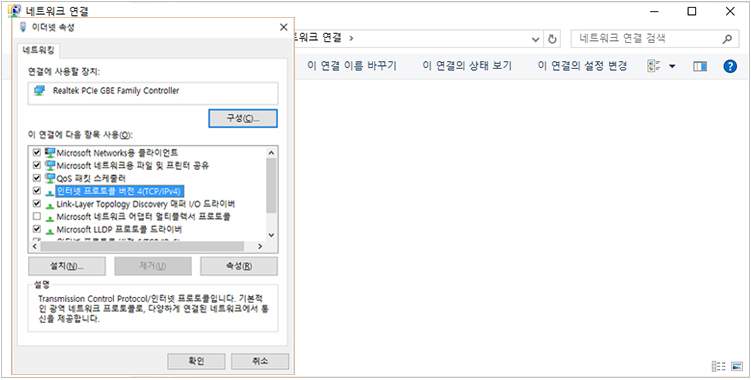Click the 확인 button
Screen dimensions: 751x380
[x=196, y=361]
